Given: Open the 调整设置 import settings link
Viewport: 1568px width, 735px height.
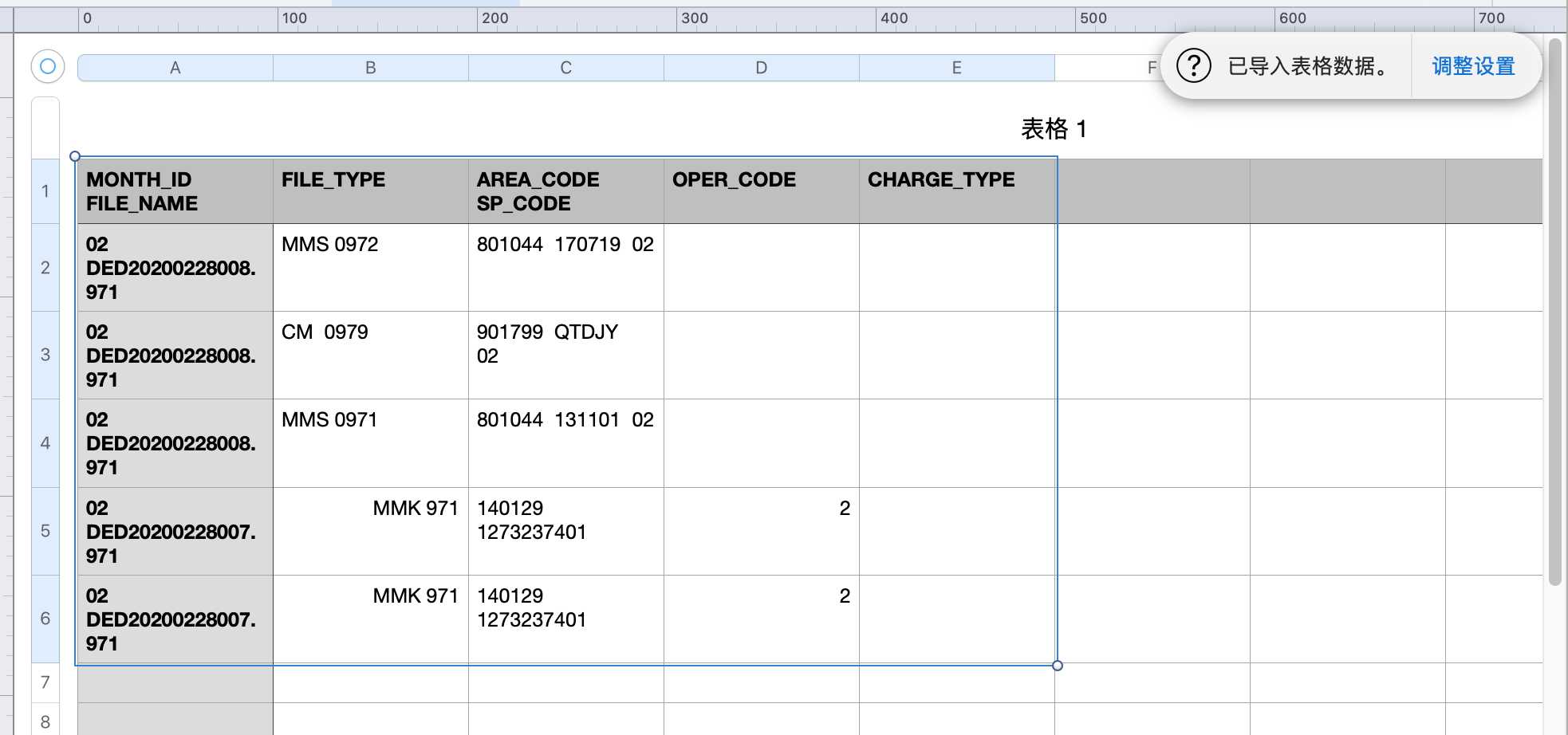Looking at the screenshot, I should (1473, 66).
